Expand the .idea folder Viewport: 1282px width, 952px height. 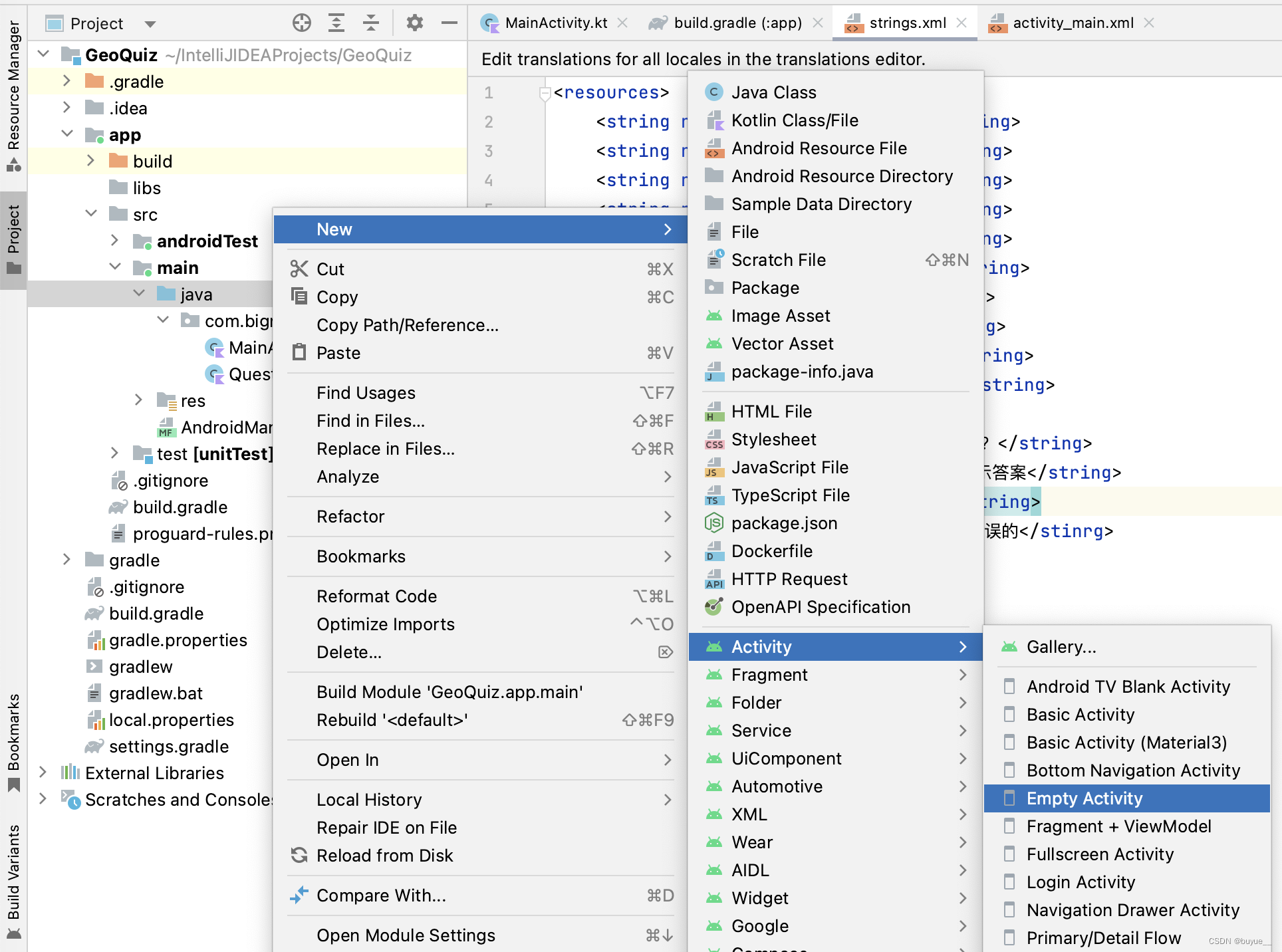(x=66, y=108)
